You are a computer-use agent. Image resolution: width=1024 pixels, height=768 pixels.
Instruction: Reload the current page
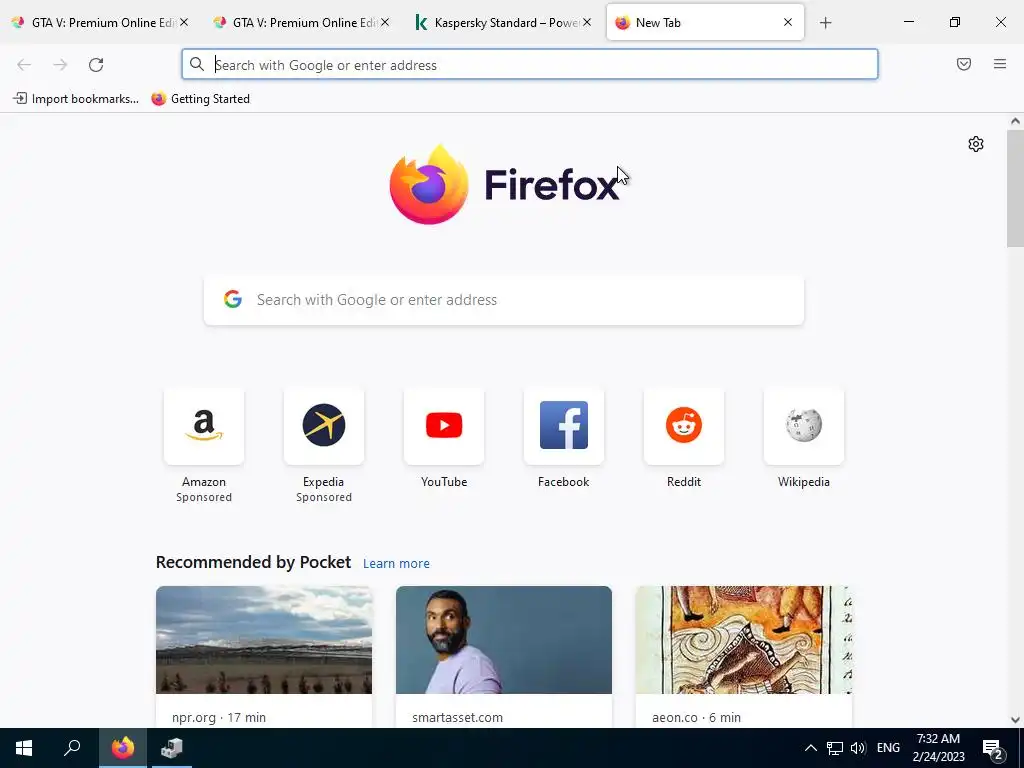96,65
